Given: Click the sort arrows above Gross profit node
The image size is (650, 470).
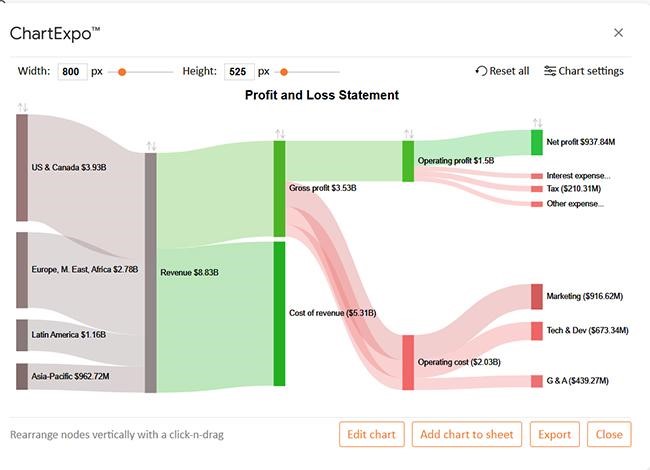Looking at the screenshot, I should (x=280, y=133).
